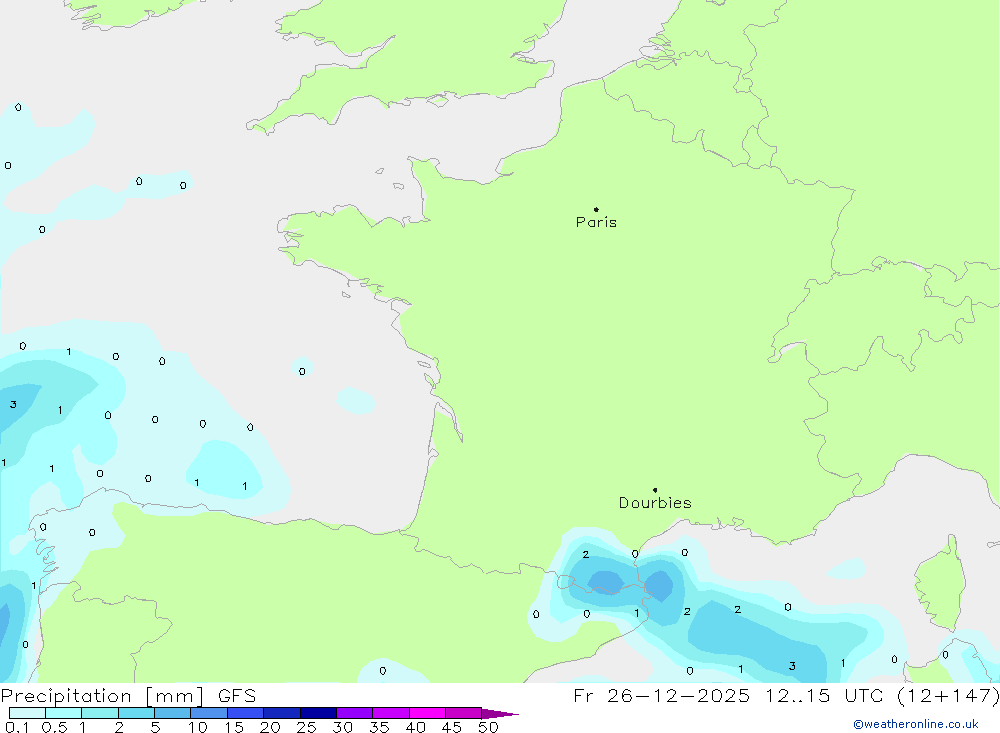The height and width of the screenshot is (733, 1000).
Task: Click the Dourbies town label
Action: tap(655, 503)
